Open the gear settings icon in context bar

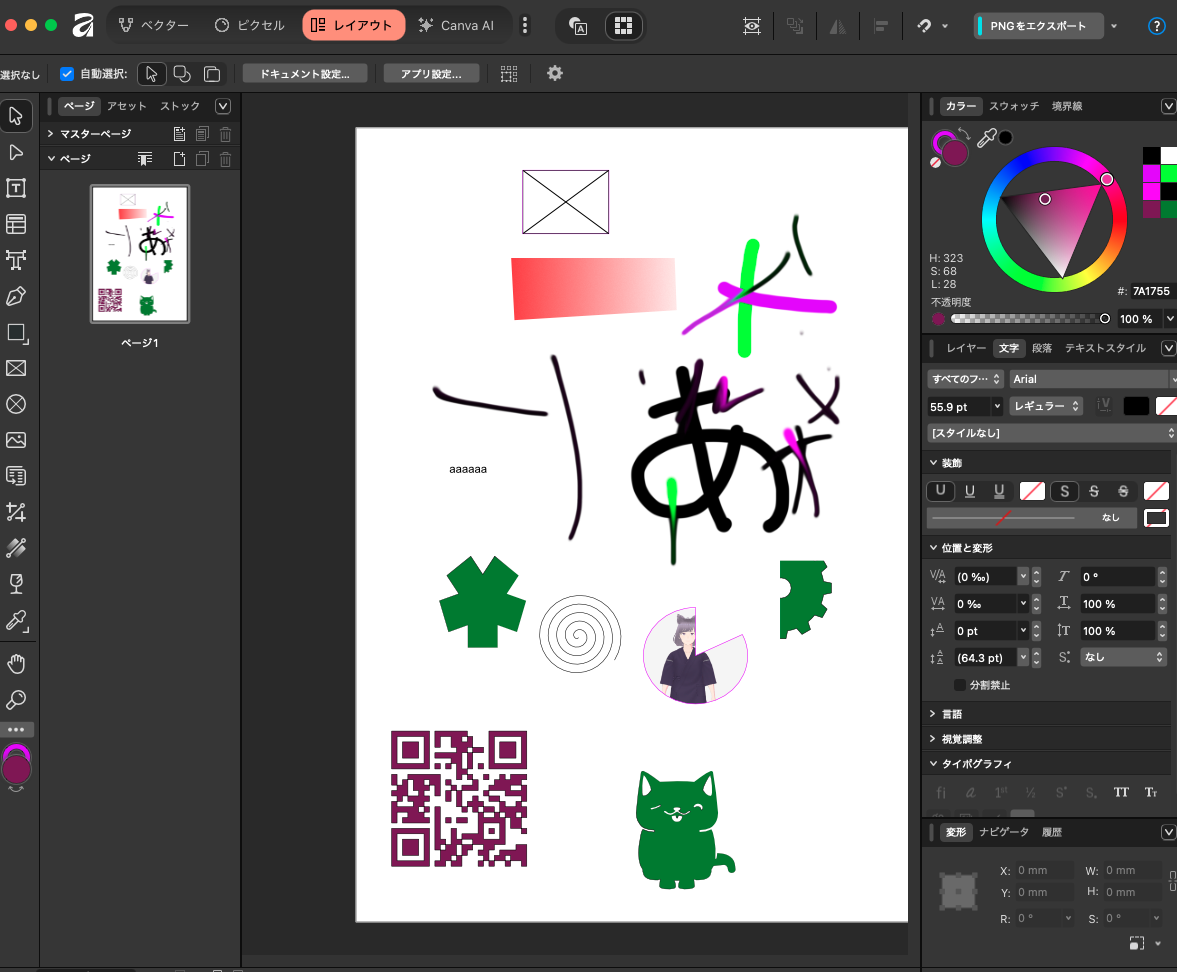[x=555, y=74]
